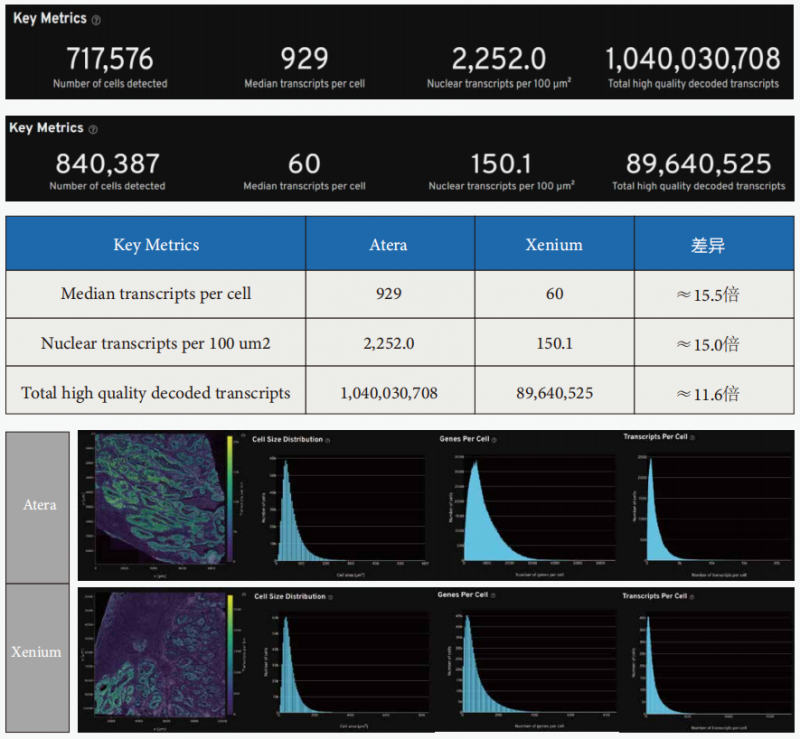
Task: Click the info icon next to Xenium Genes Per Cell
Action: 493,595
